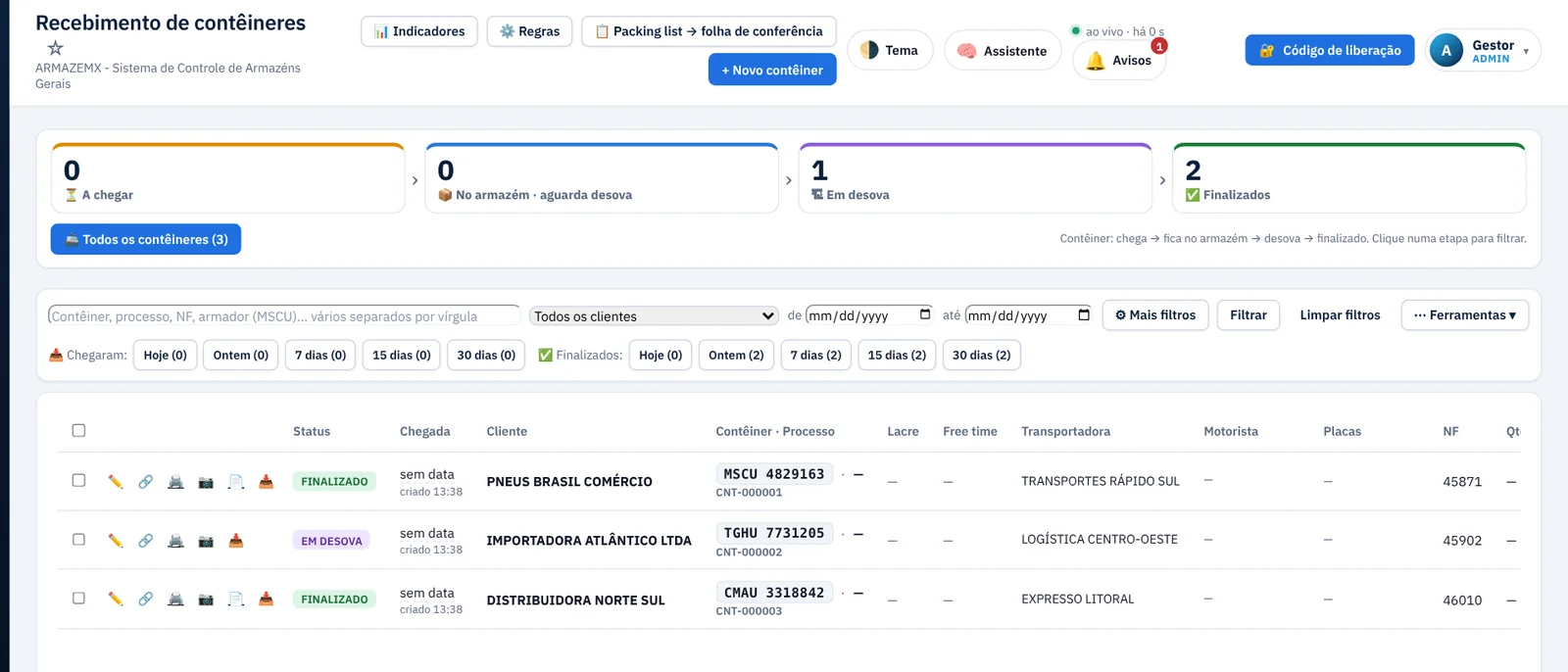Viewport: 1568px width, 672px height.
Task: Open the document icon in DISTRIBUIDORA NORTE SUL row
Action: 236,600
